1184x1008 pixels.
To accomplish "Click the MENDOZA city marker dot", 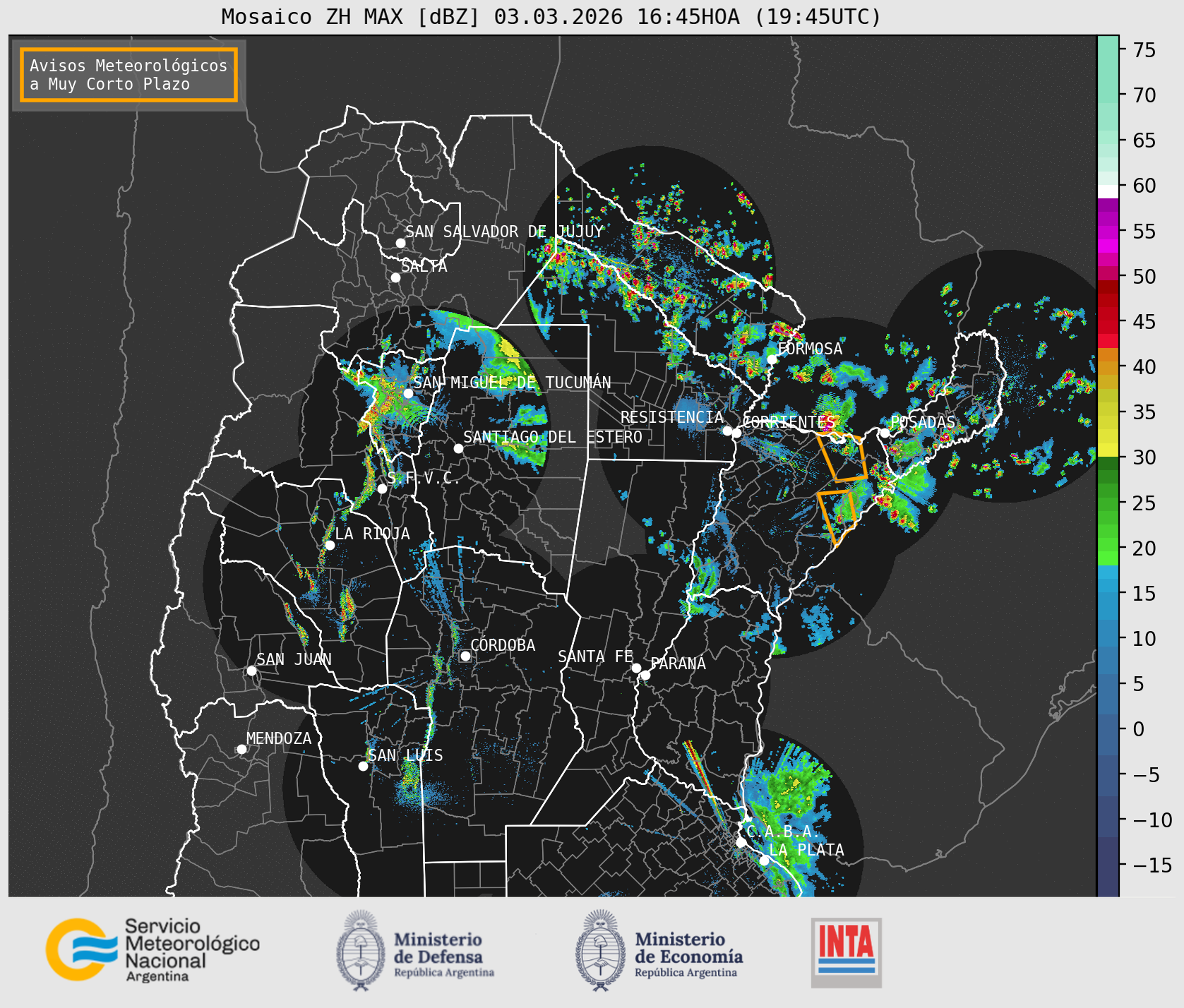I will coord(241,749).
